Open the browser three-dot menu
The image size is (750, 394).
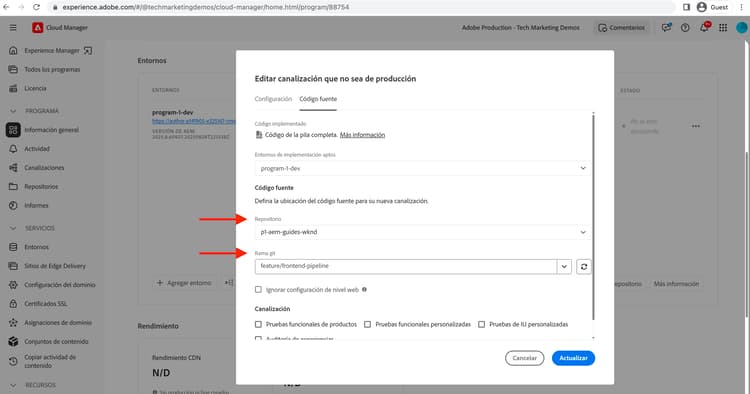pyautogui.click(x=741, y=7)
